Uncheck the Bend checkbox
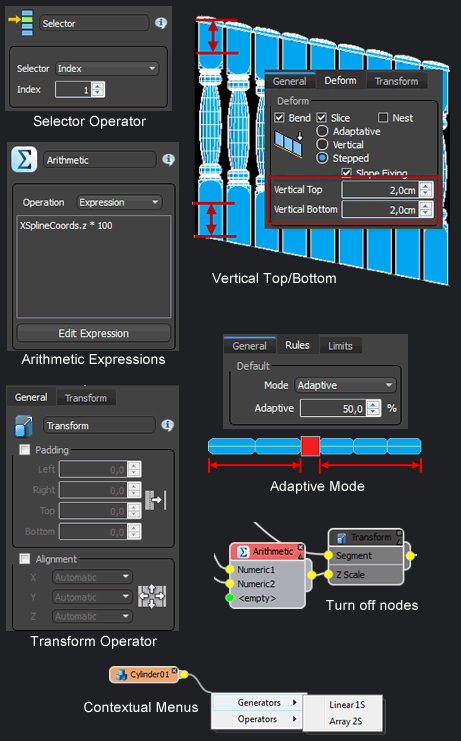461x741 pixels. [x=279, y=117]
